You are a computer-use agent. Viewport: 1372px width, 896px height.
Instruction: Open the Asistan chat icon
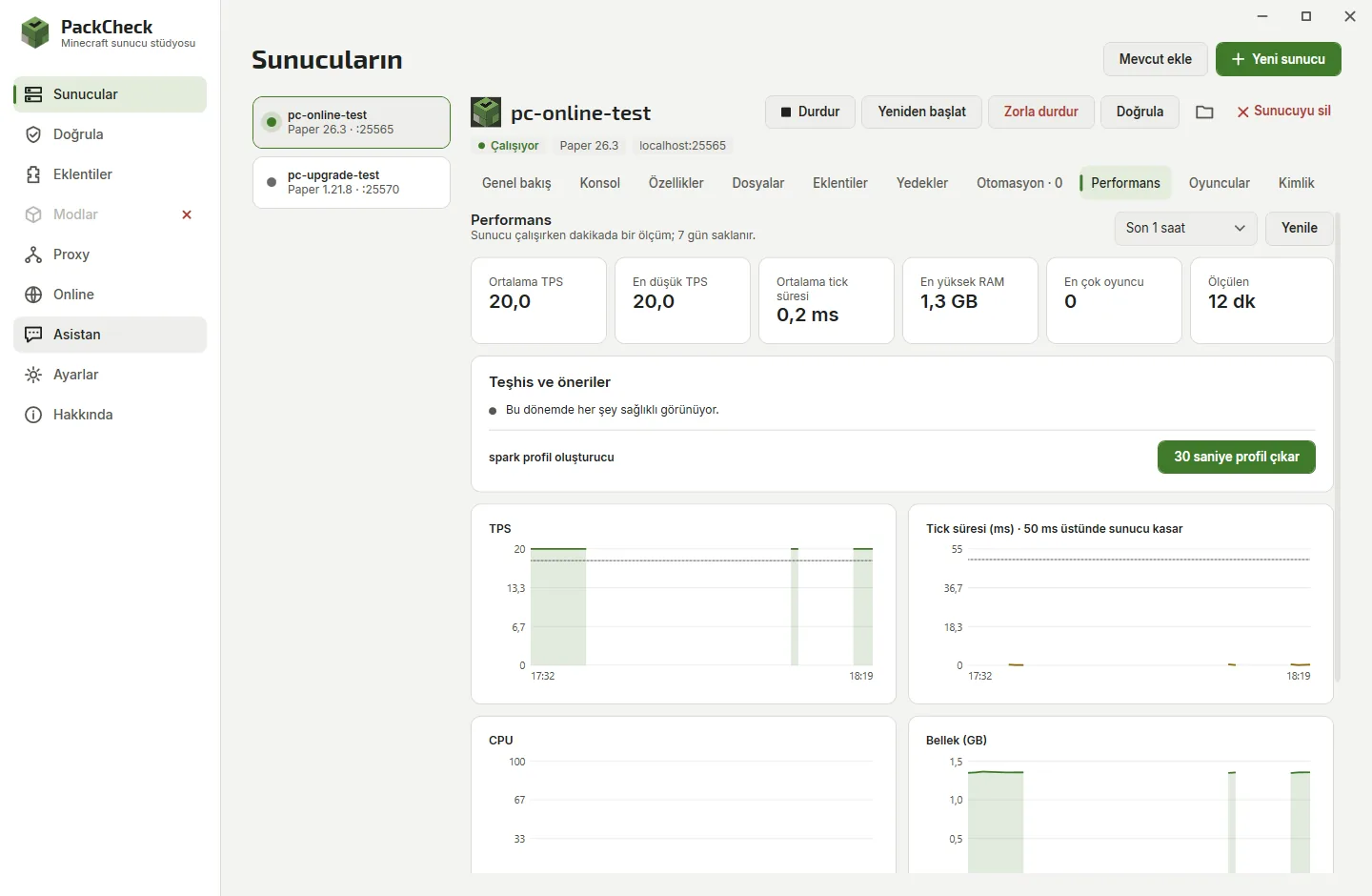point(33,335)
